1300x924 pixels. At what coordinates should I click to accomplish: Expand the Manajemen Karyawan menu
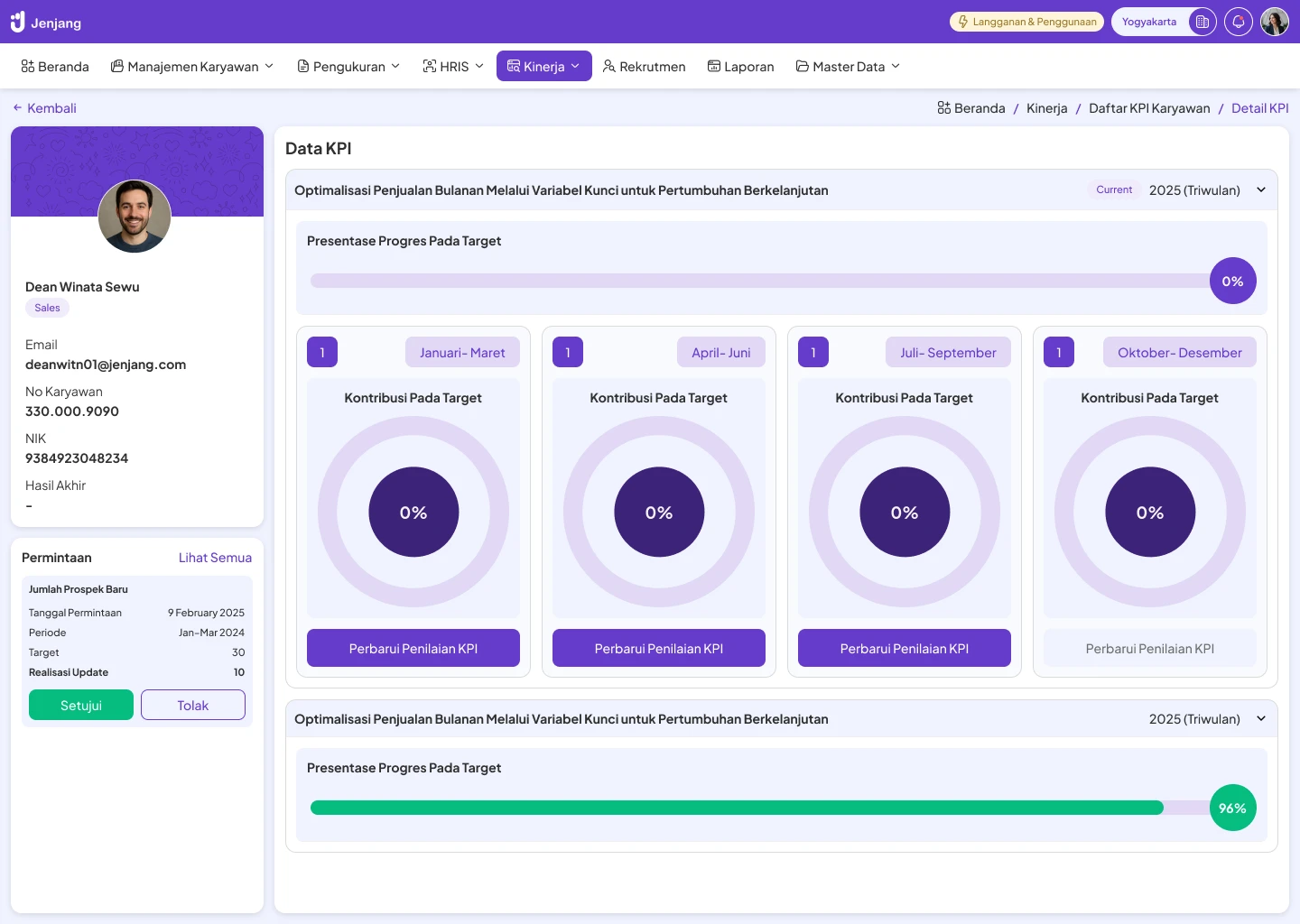tap(191, 67)
